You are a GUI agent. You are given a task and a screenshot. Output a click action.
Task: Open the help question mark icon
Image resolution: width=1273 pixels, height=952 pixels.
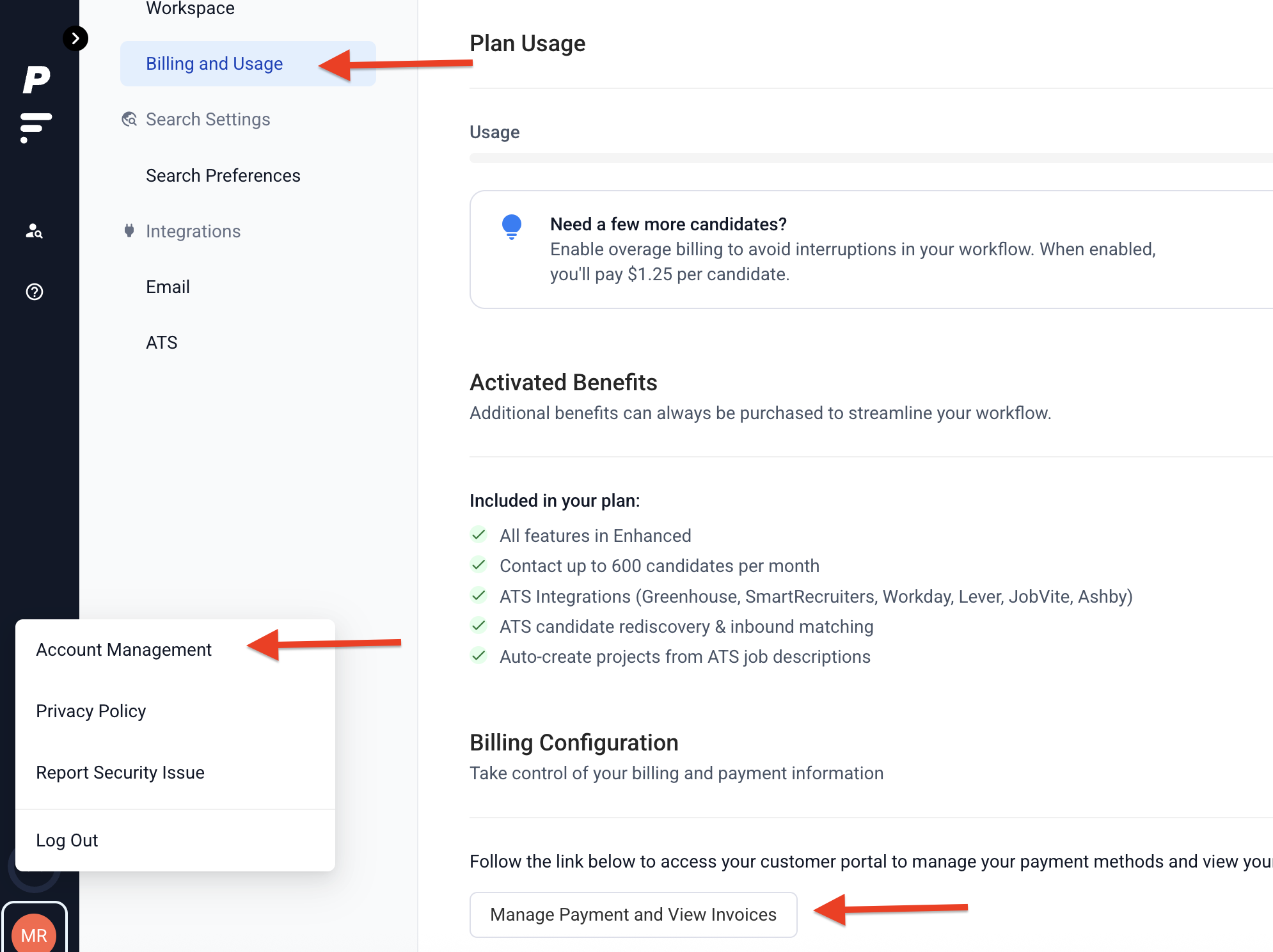pos(35,292)
